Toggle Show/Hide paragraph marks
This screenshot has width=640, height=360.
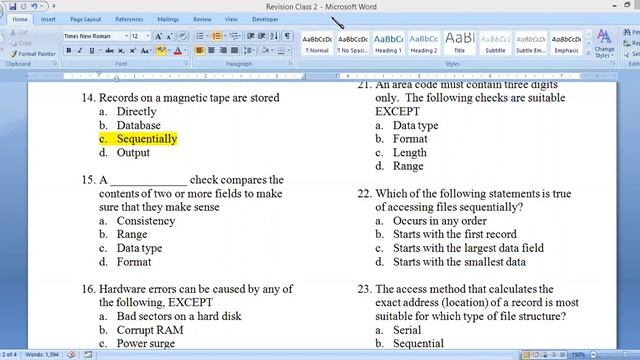point(288,36)
